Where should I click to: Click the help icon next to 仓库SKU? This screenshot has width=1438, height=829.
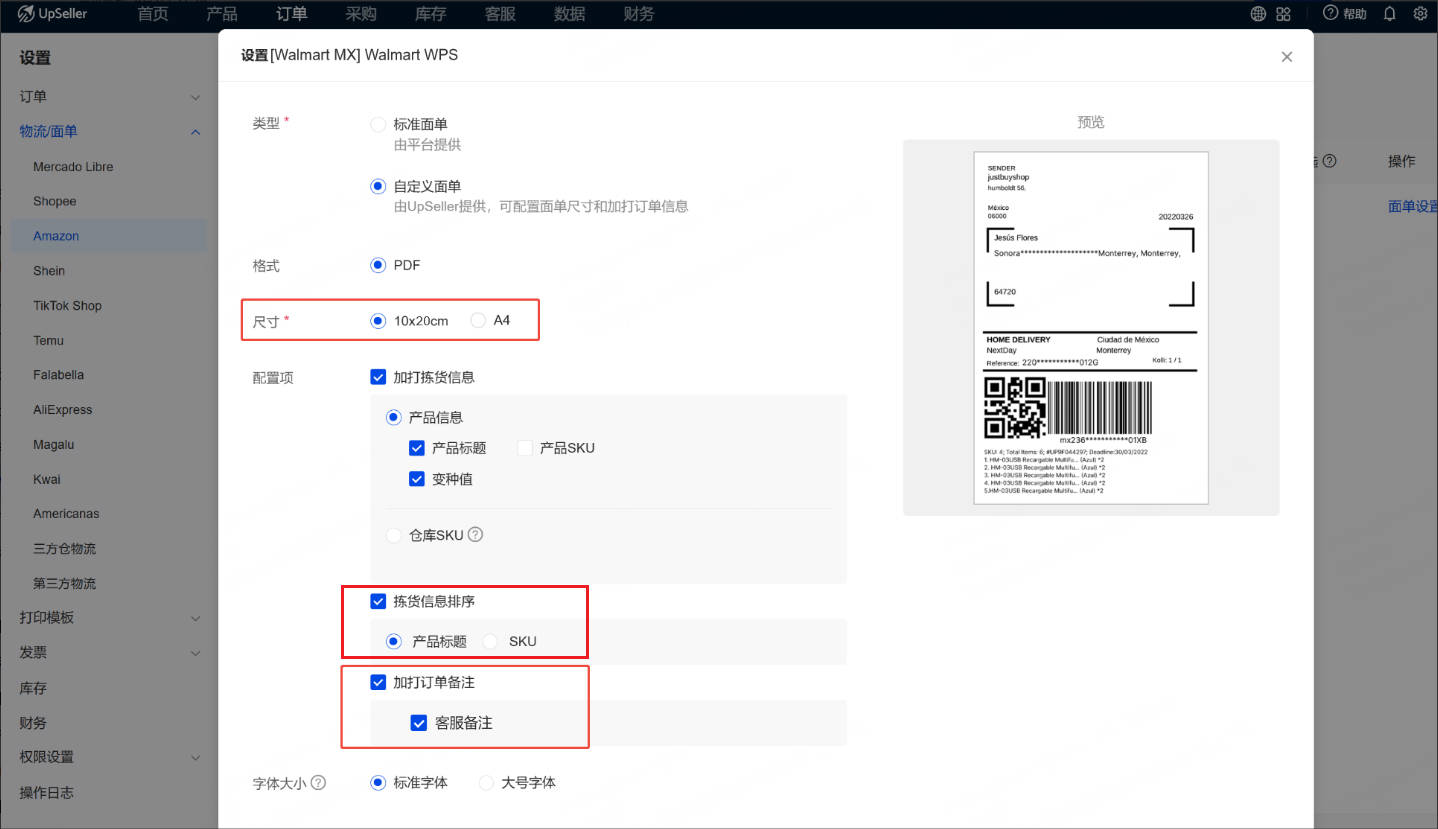[474, 534]
